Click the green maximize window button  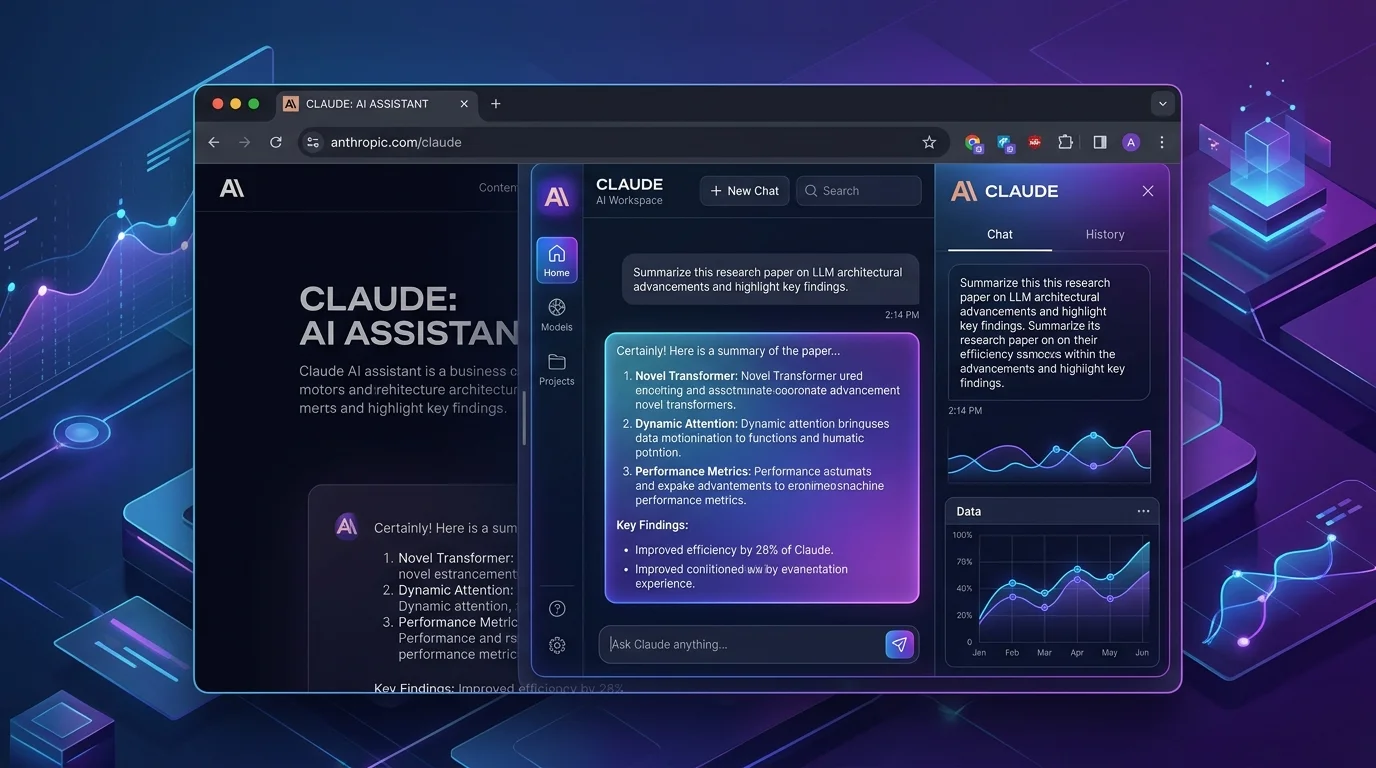(254, 103)
